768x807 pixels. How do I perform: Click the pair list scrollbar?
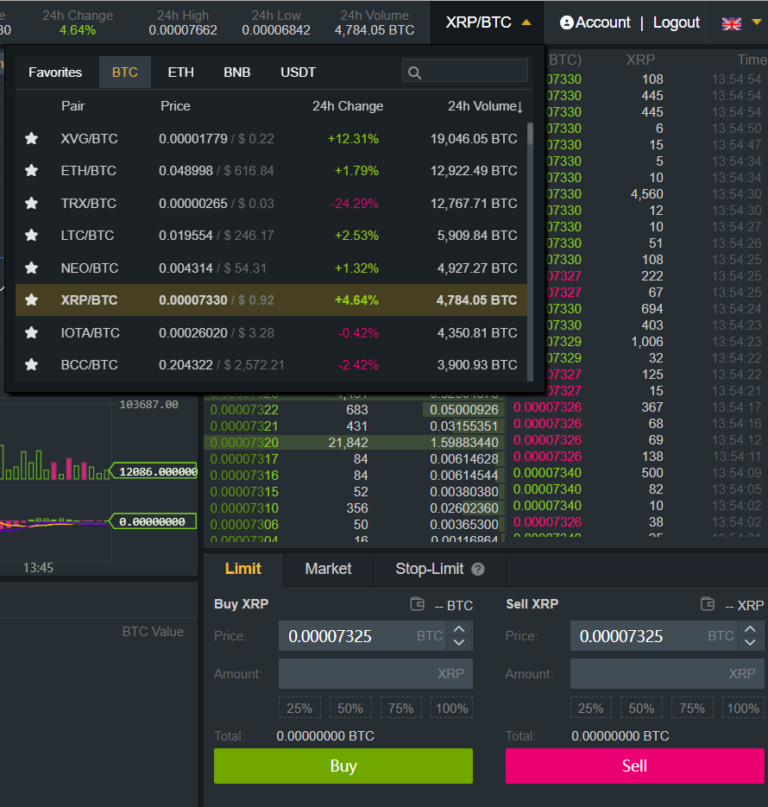pos(530,133)
